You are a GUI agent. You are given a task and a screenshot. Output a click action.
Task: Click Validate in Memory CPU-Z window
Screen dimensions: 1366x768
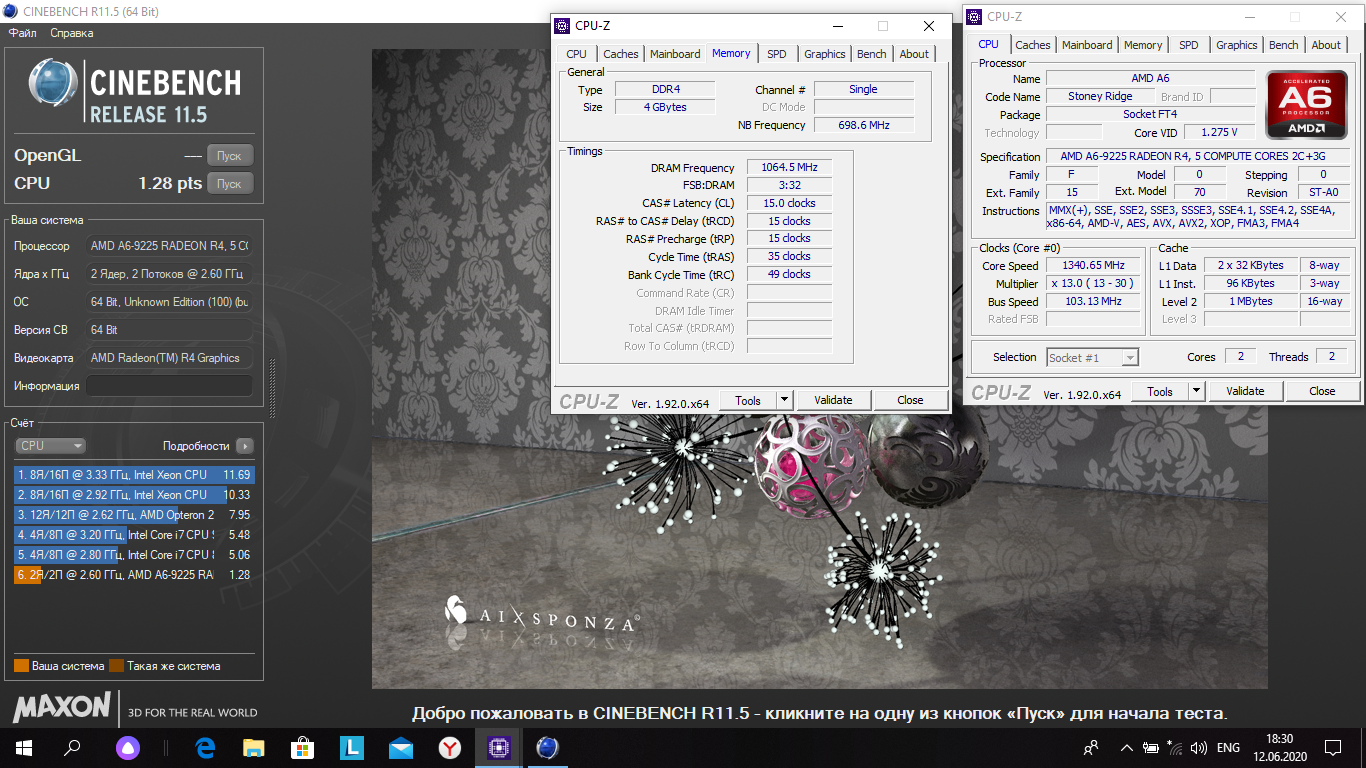pyautogui.click(x=833, y=400)
